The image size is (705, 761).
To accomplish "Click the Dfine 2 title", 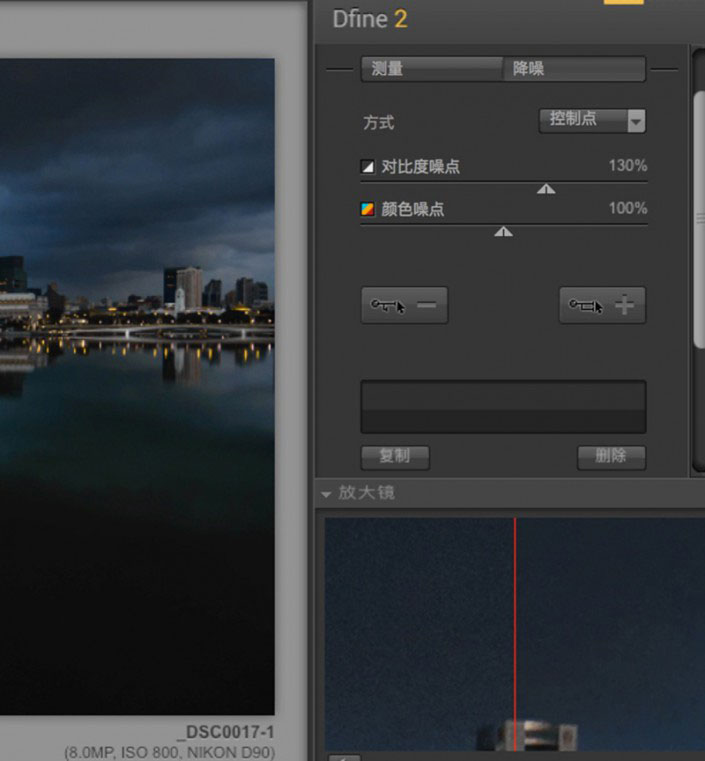I will point(370,19).
